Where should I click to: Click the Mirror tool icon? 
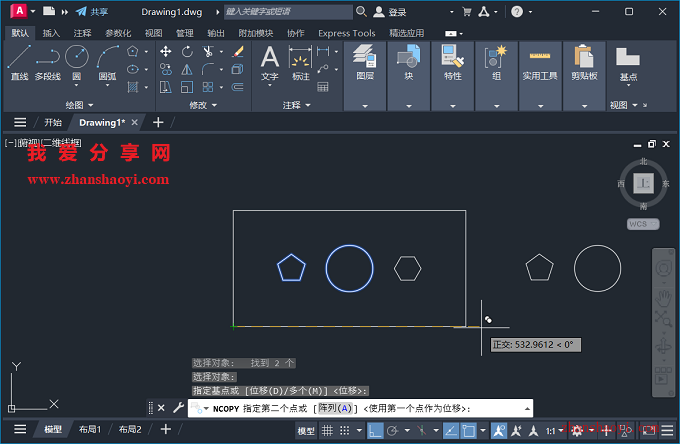pos(187,69)
